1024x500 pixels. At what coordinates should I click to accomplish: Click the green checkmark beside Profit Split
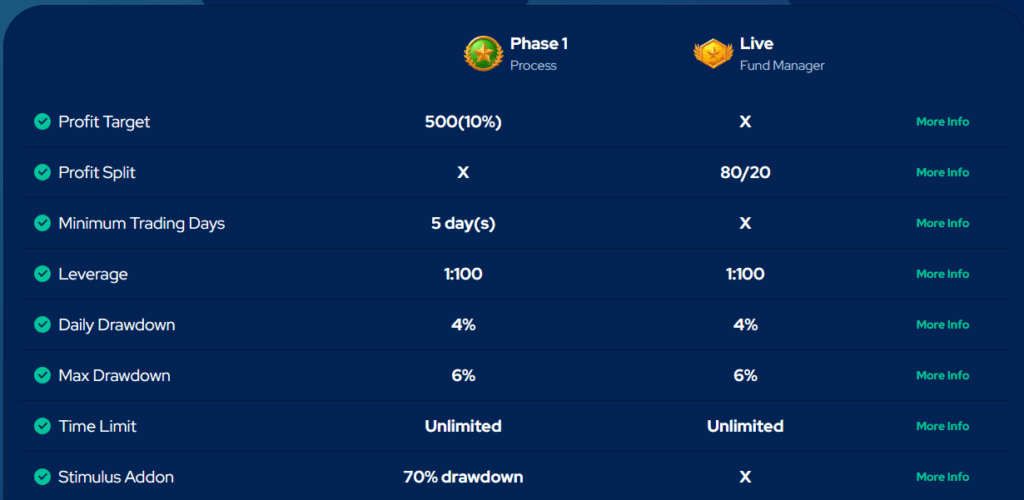tap(42, 172)
